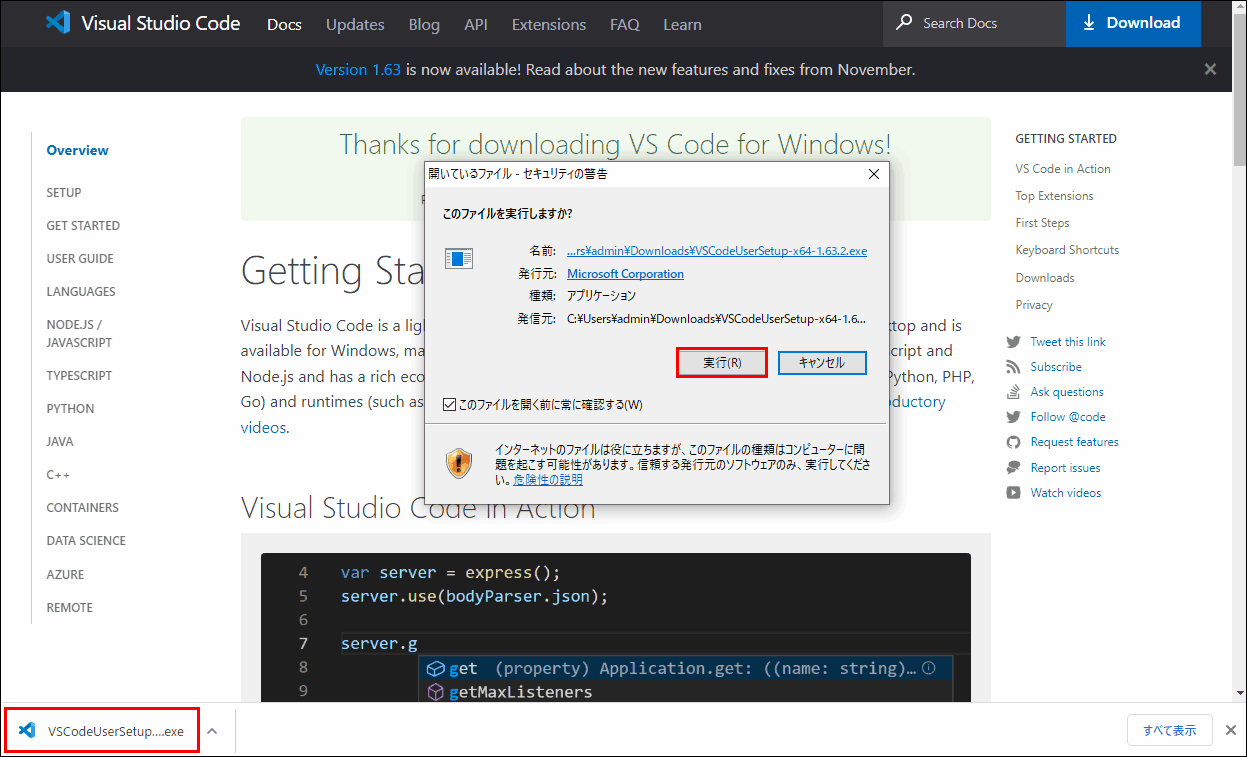Open CONTAINERS section in sidebar

pos(82,507)
